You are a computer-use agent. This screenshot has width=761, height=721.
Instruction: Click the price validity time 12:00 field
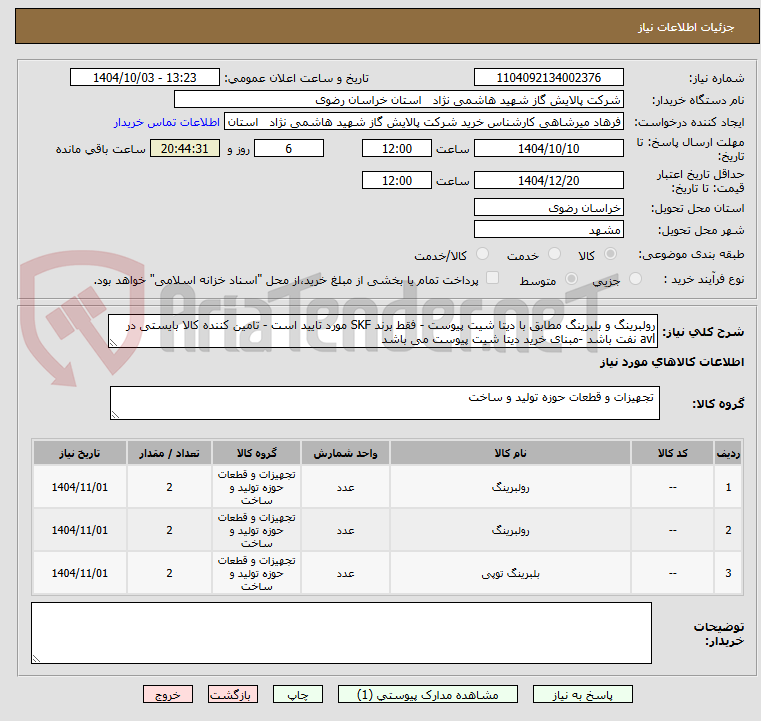click(397, 180)
